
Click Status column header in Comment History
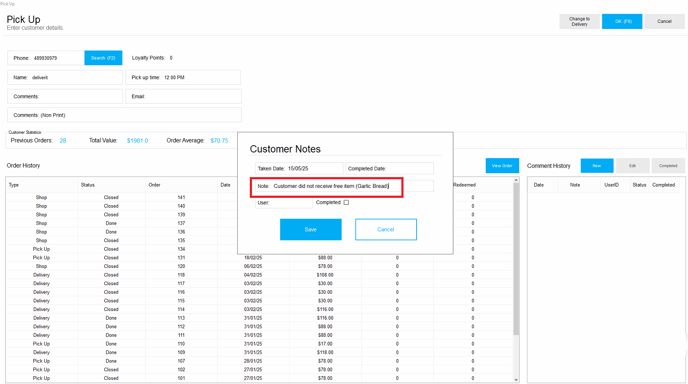coord(639,185)
